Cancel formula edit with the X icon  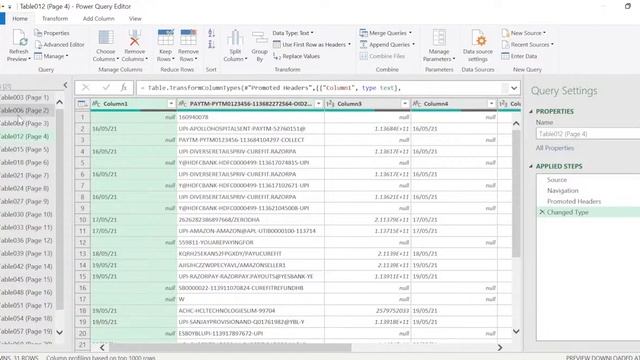coord(85,87)
